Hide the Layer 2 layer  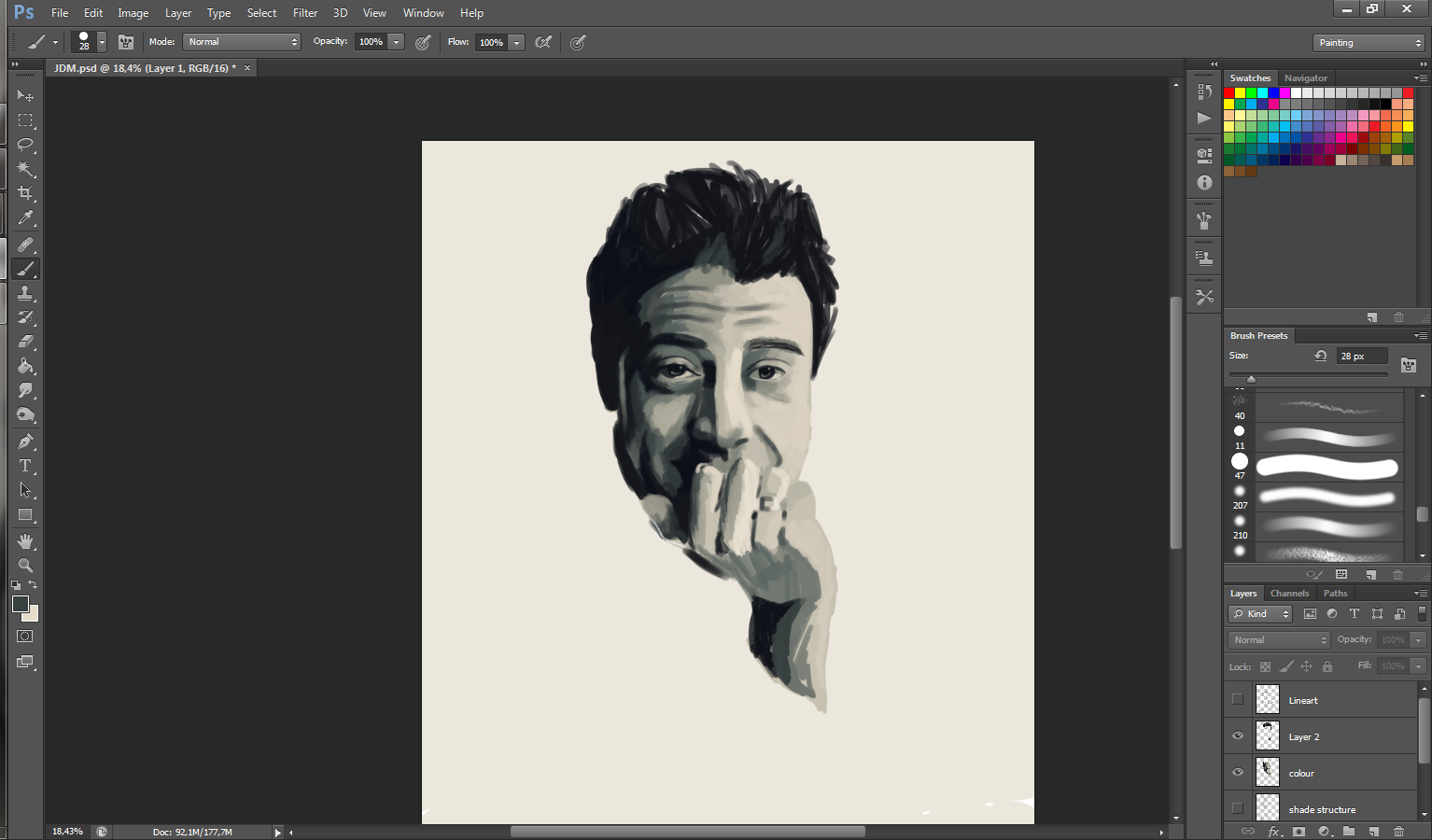click(x=1238, y=736)
